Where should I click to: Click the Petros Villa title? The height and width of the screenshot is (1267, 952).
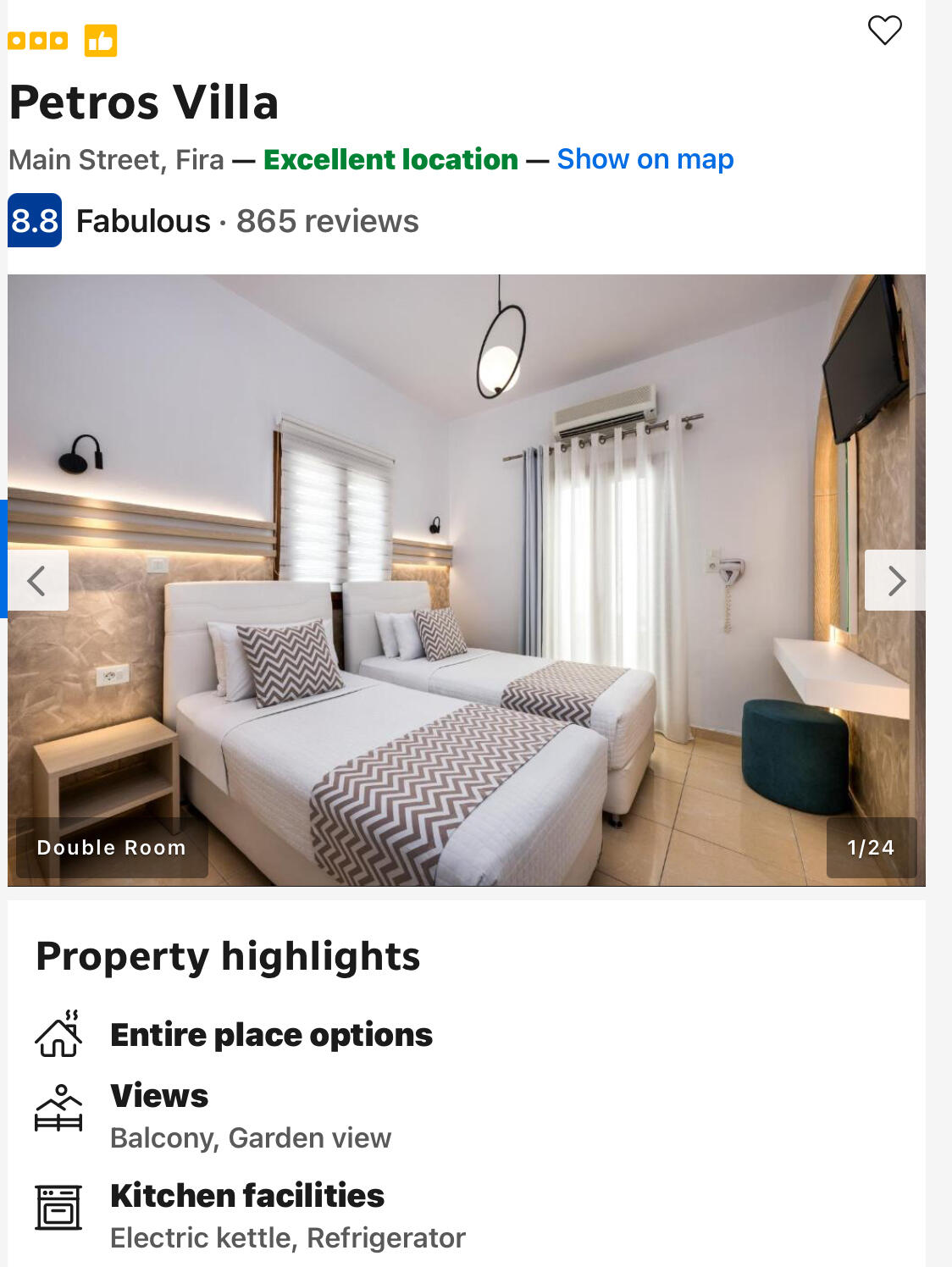pyautogui.click(x=144, y=102)
